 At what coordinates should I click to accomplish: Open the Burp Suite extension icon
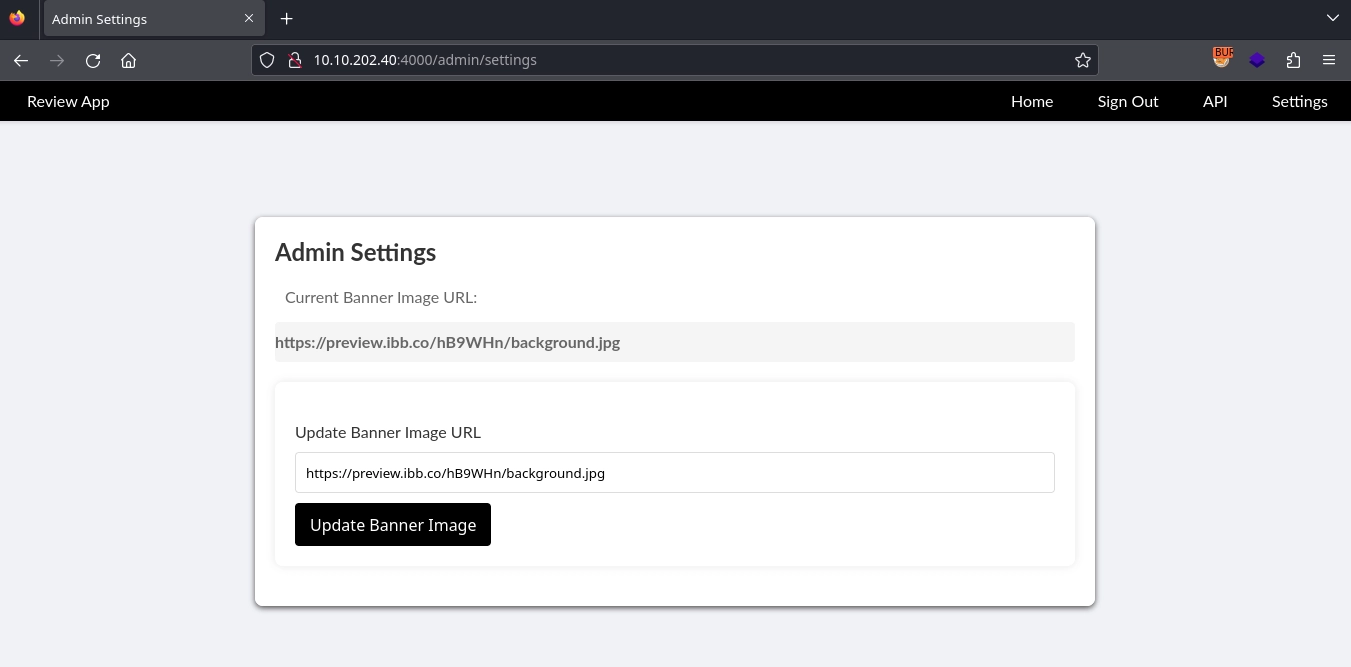[1221, 59]
